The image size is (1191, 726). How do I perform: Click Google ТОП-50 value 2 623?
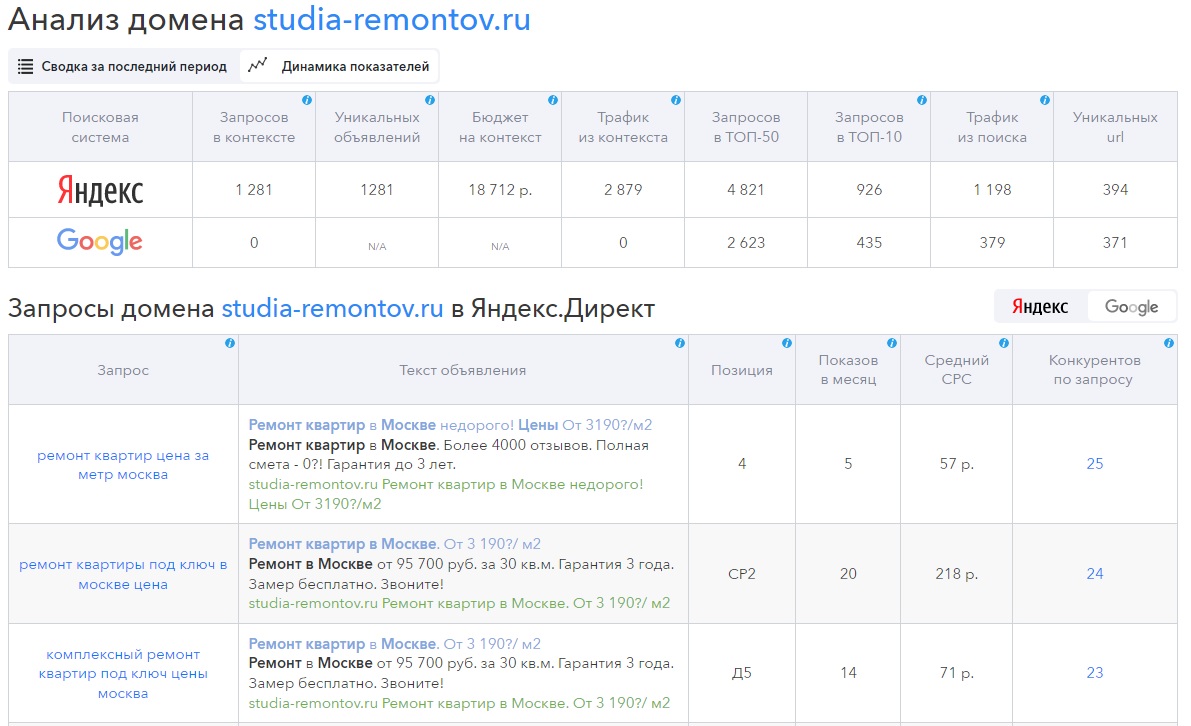[x=746, y=243]
